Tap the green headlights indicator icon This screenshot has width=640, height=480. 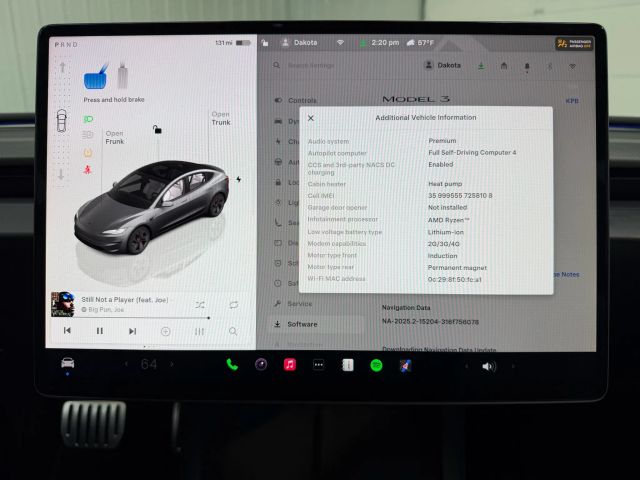(x=88, y=119)
